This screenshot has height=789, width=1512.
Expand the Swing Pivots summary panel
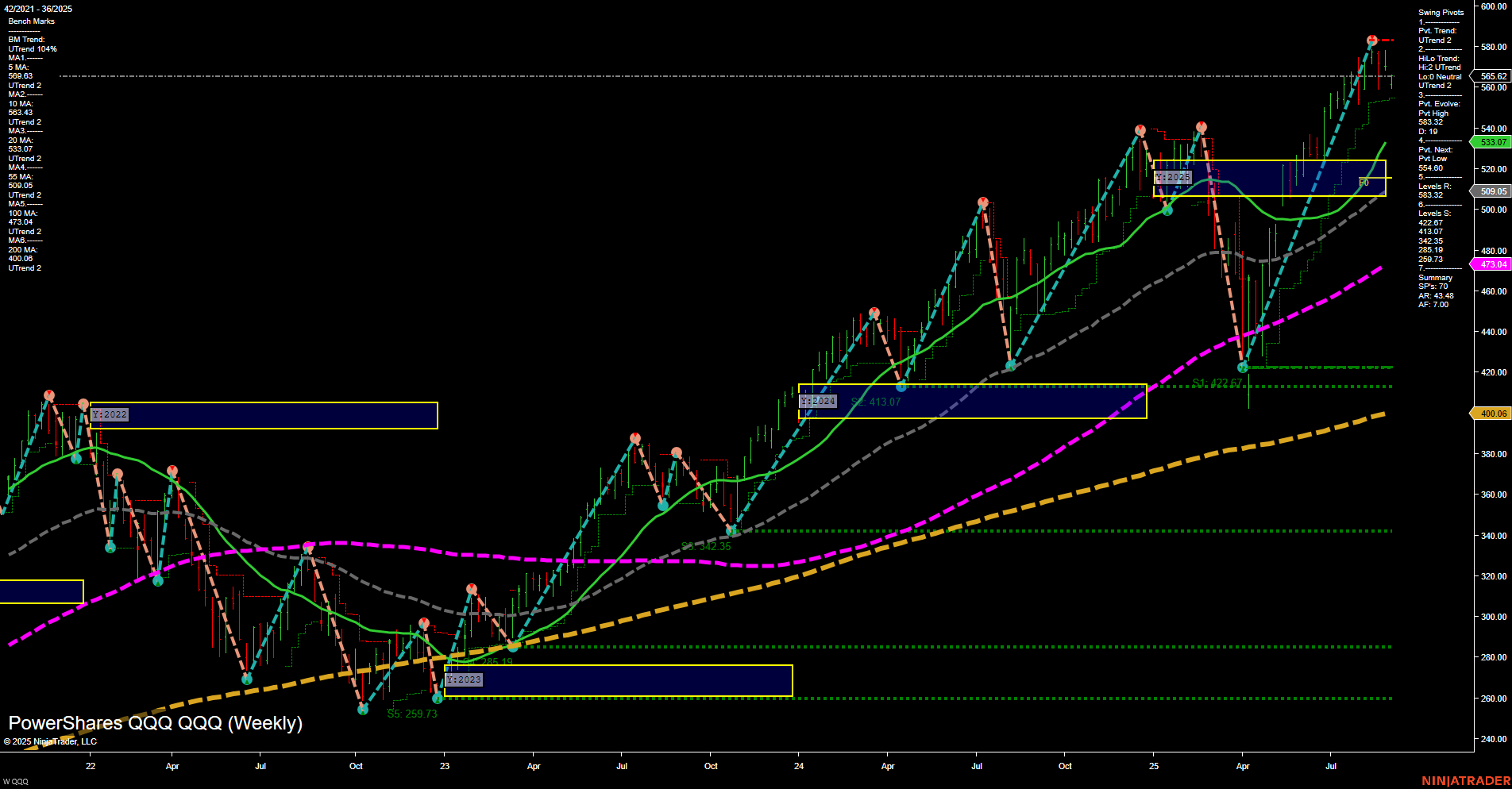pyautogui.click(x=1439, y=12)
